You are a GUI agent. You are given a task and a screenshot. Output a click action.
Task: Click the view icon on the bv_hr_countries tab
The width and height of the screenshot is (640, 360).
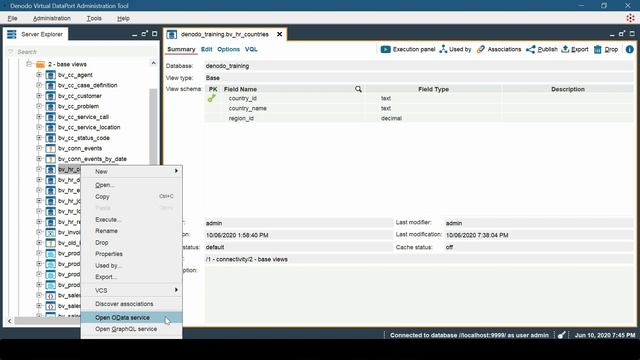click(172, 34)
